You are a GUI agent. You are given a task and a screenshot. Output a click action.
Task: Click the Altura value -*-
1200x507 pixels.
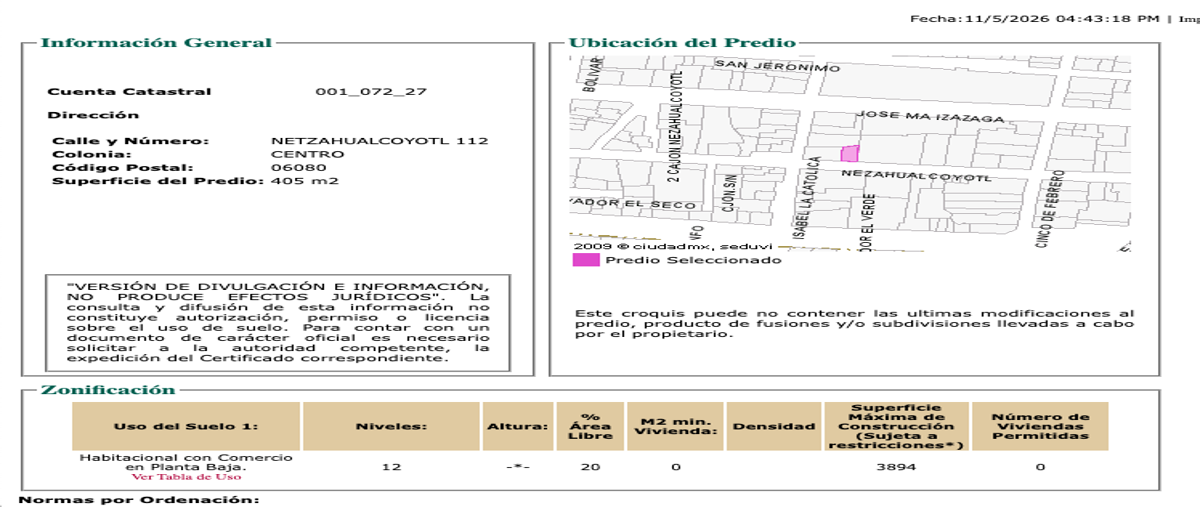pos(518,467)
